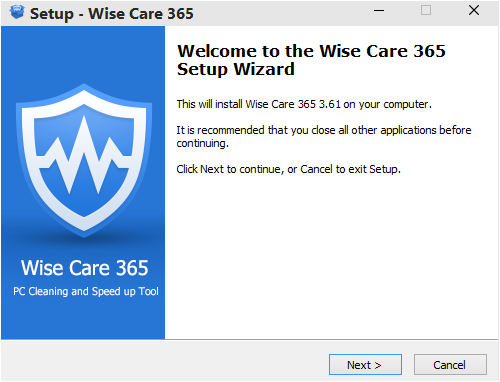
Task: Click the "PC Cleaning and Speed up Tool" tagline
Action: [x=86, y=291]
